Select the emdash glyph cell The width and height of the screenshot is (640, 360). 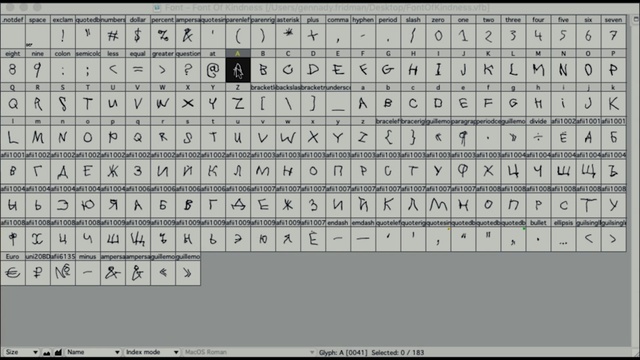pos(362,236)
